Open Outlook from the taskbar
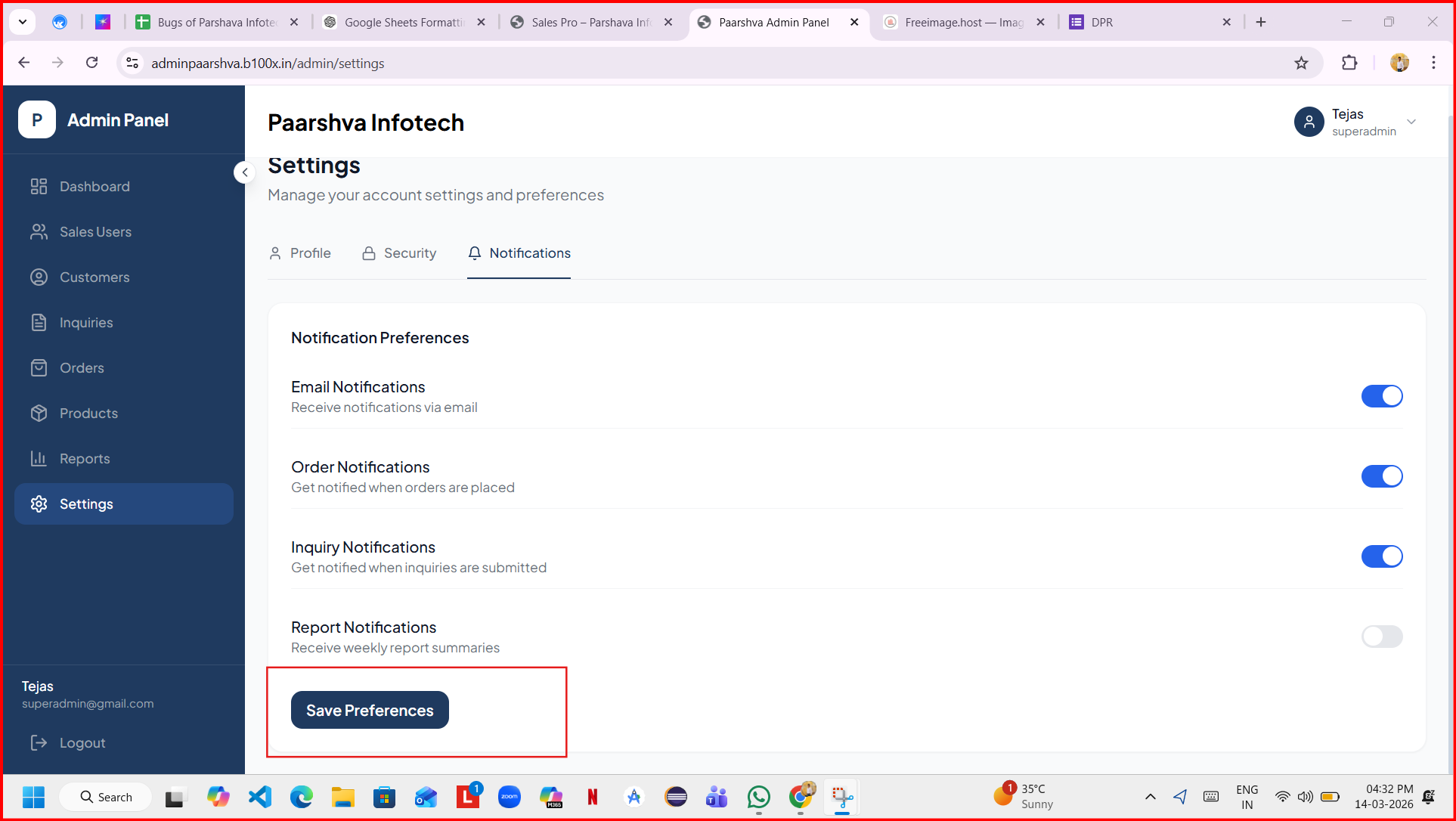This screenshot has height=821, width=1456. (426, 797)
